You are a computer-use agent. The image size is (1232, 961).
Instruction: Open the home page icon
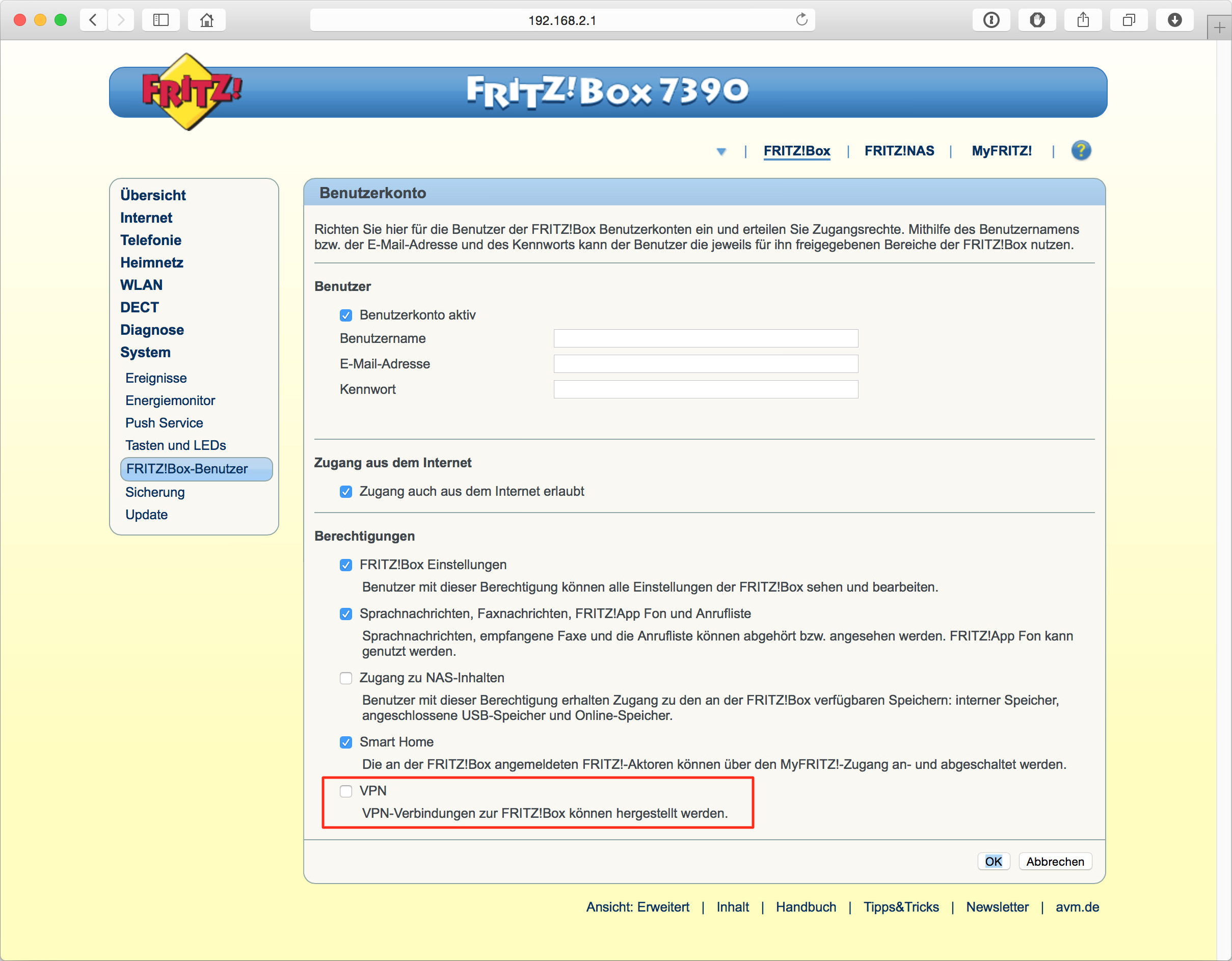(206, 20)
